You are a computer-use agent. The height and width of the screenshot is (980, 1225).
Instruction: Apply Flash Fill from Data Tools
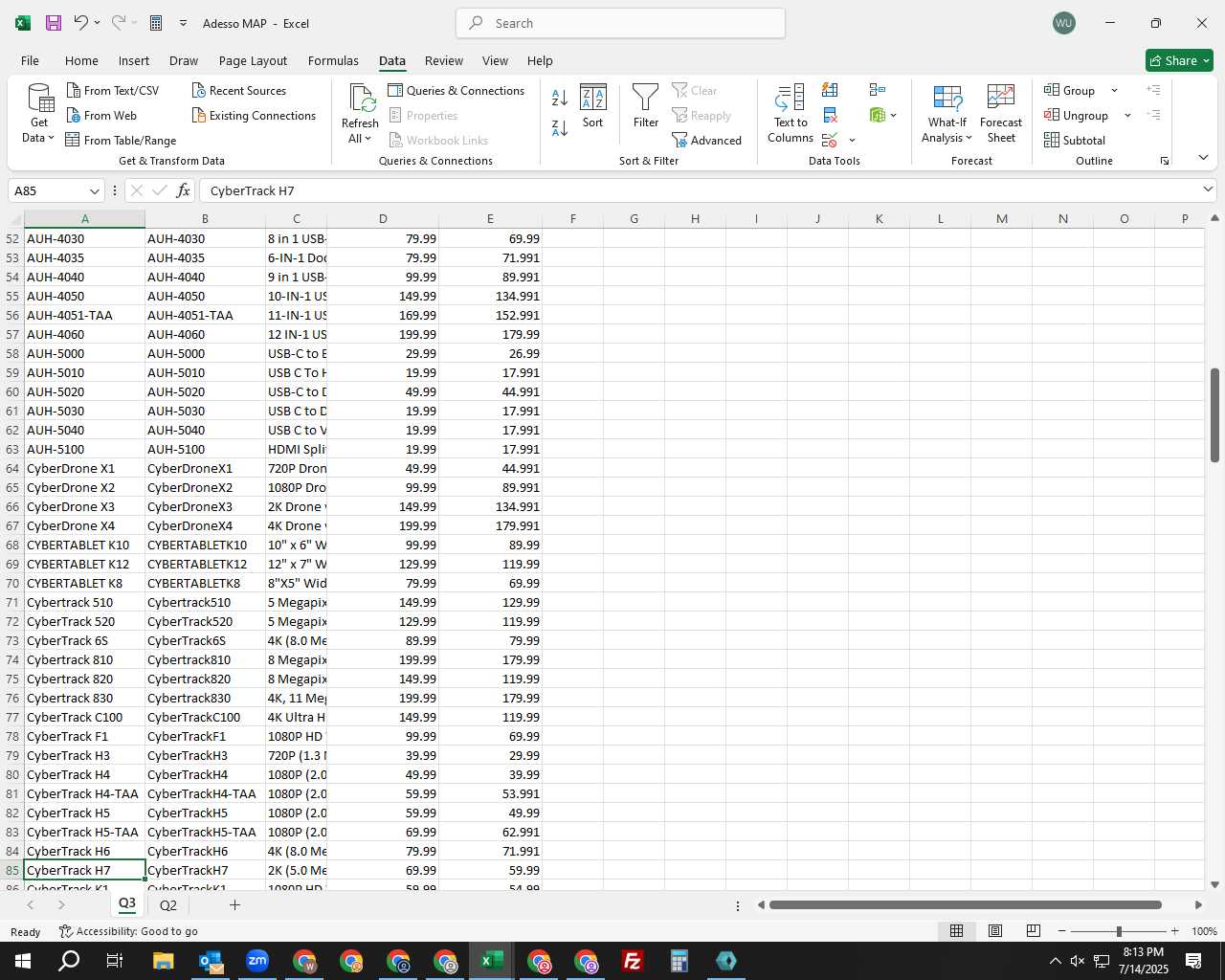(831, 90)
